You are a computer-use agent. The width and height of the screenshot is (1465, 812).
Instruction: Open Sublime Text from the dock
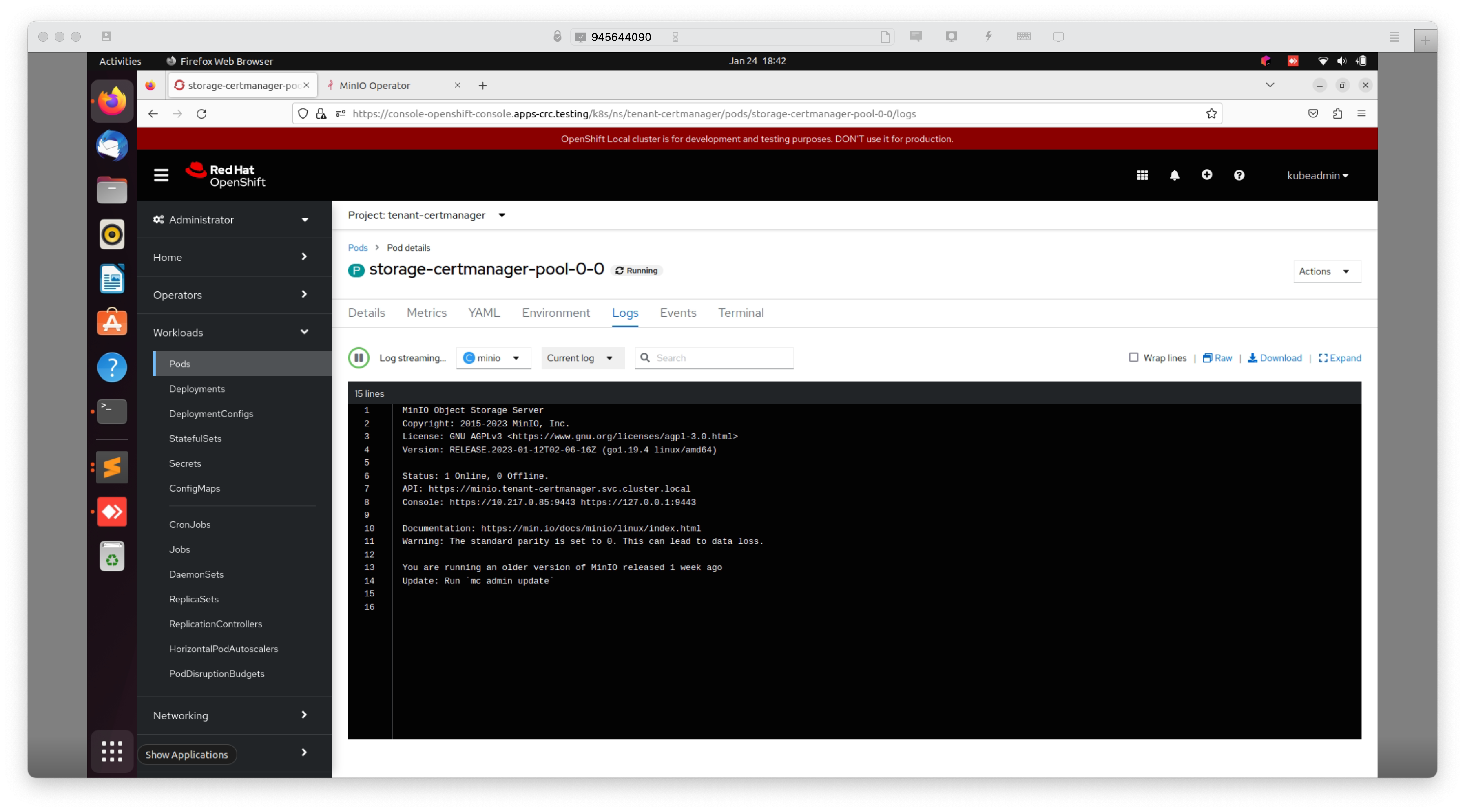112,467
